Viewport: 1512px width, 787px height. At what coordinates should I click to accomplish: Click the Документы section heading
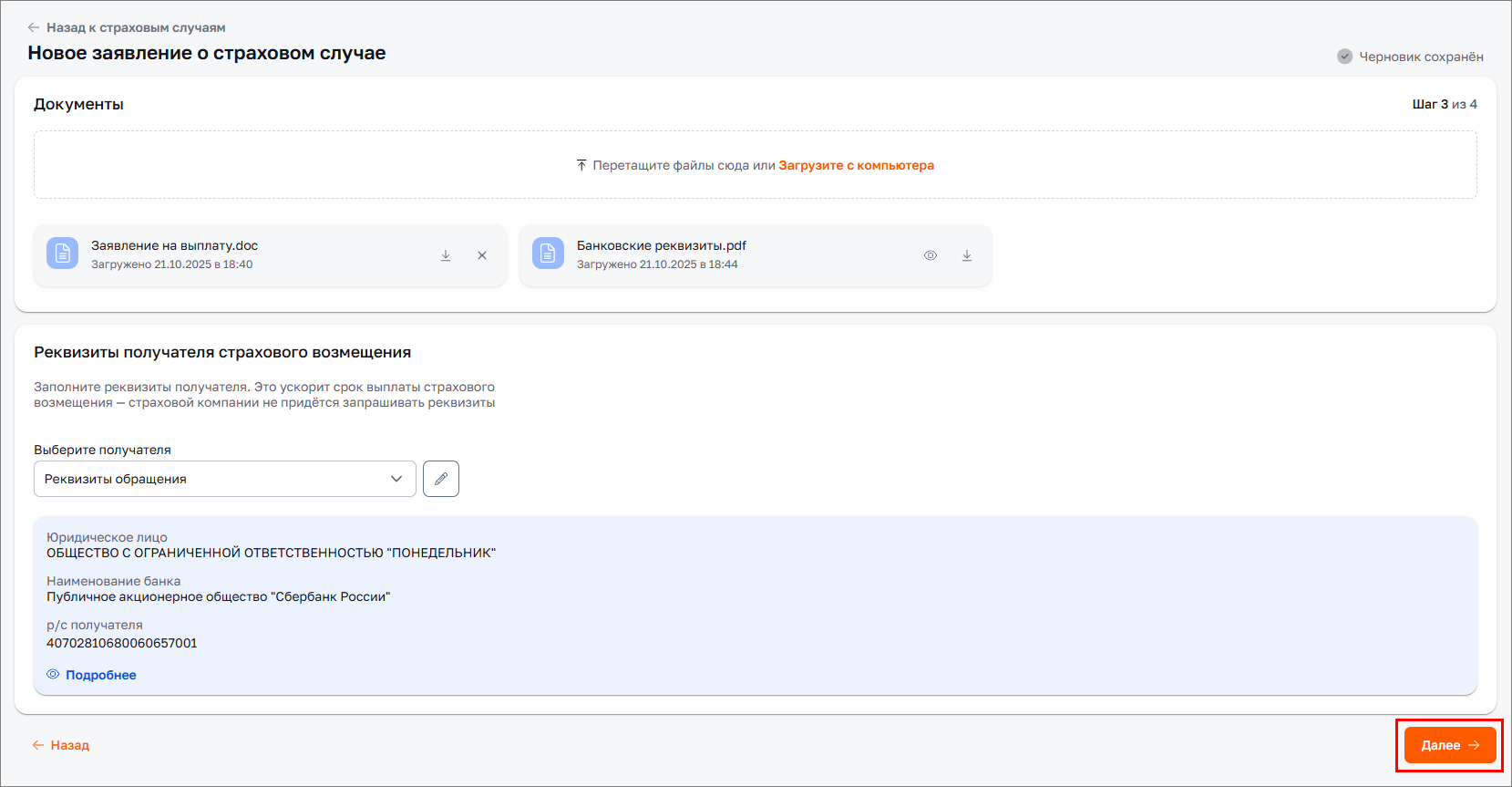coord(78,104)
